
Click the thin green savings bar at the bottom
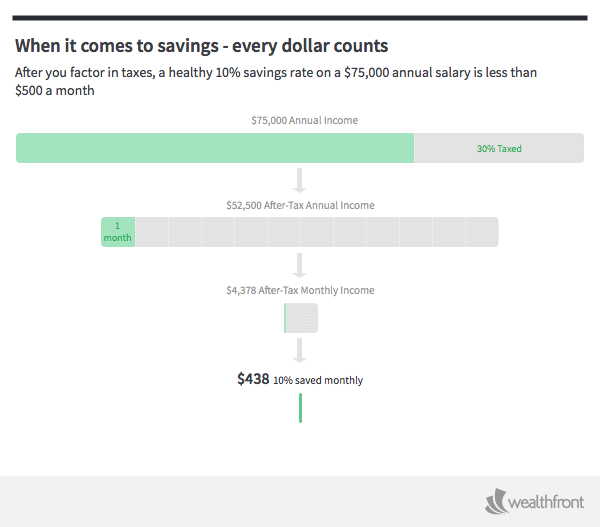tap(300, 408)
